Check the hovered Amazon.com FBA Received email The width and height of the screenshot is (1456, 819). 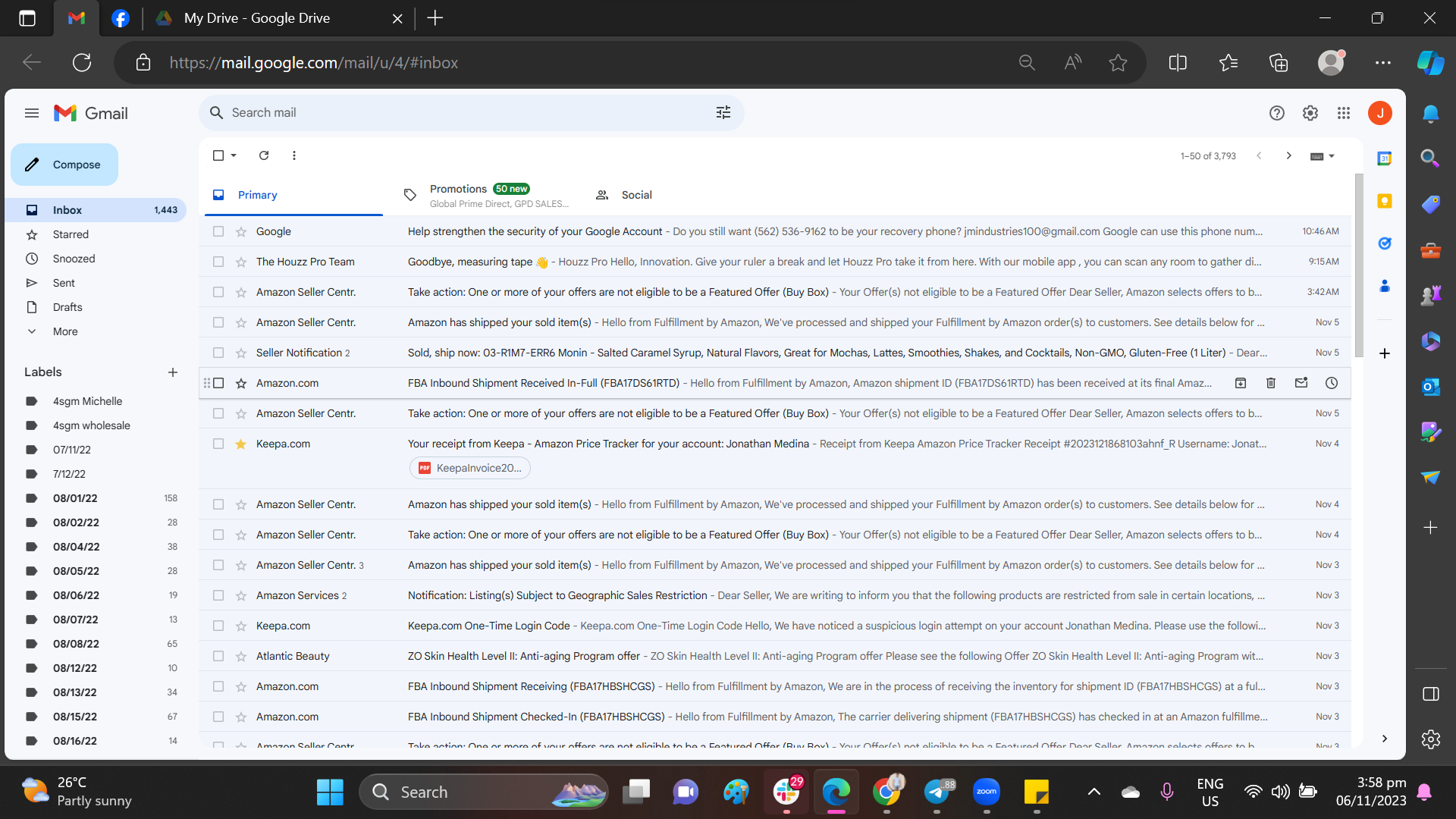pyautogui.click(x=218, y=383)
